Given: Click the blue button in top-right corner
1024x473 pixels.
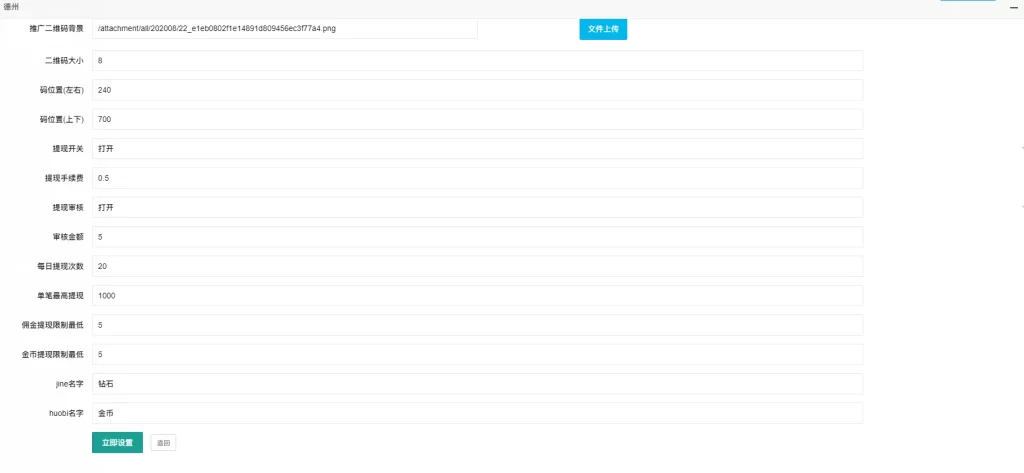Looking at the screenshot, I should (x=967, y=1).
